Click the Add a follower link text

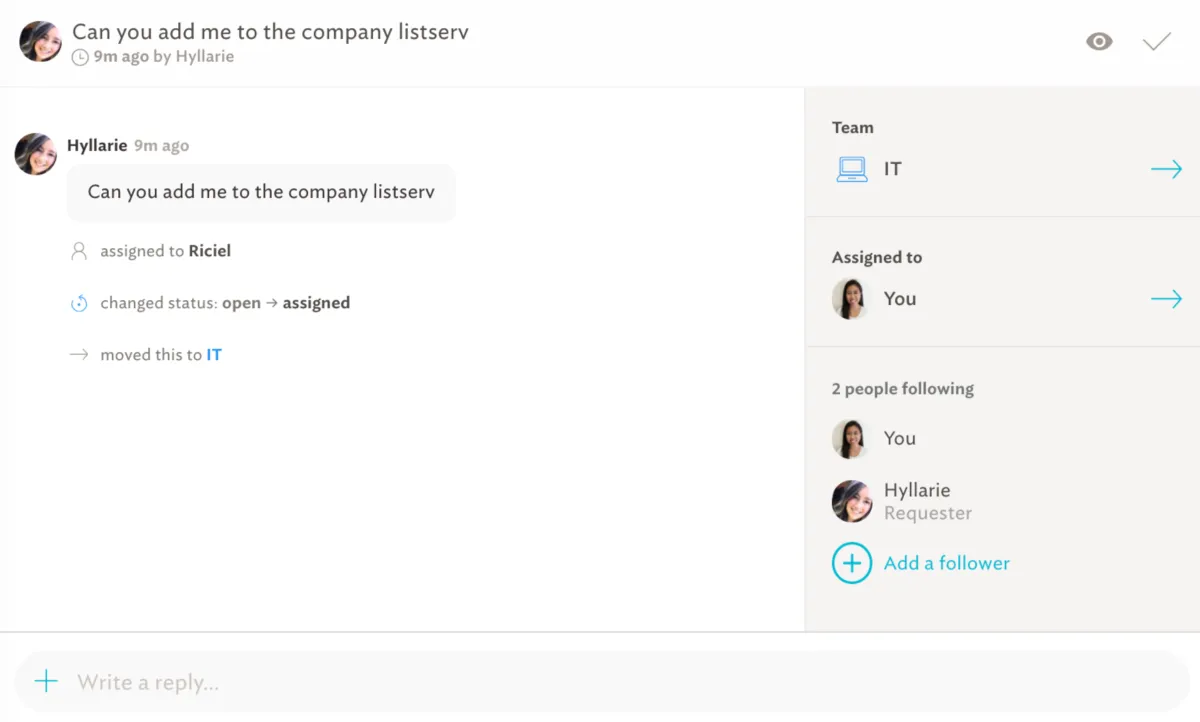point(946,563)
